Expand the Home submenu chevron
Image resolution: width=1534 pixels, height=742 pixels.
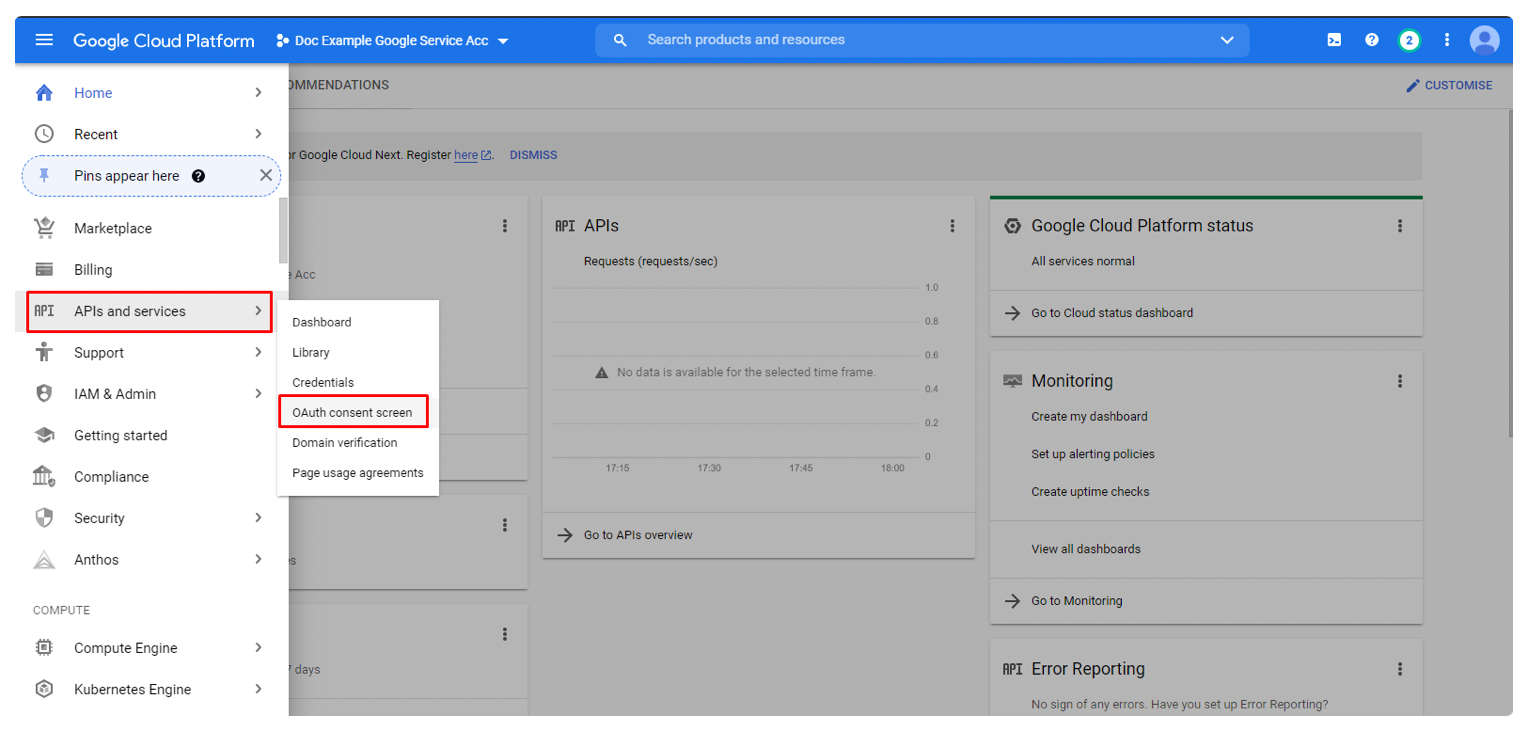(258, 93)
